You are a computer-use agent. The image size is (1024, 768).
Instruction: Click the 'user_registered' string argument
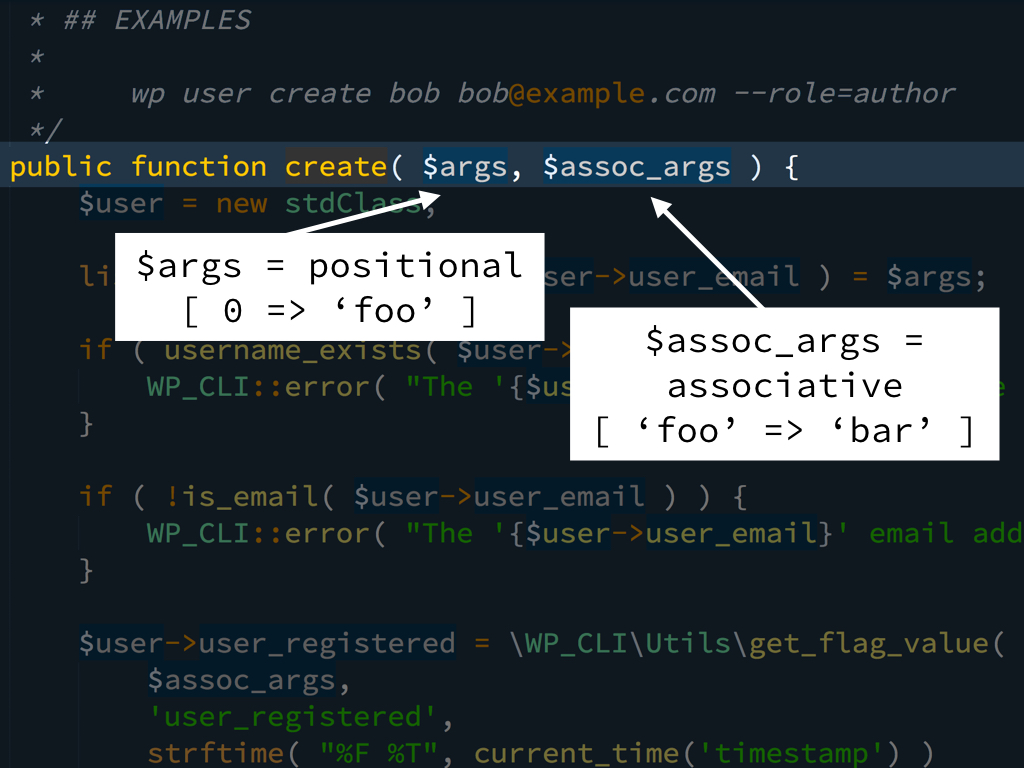click(x=292, y=716)
